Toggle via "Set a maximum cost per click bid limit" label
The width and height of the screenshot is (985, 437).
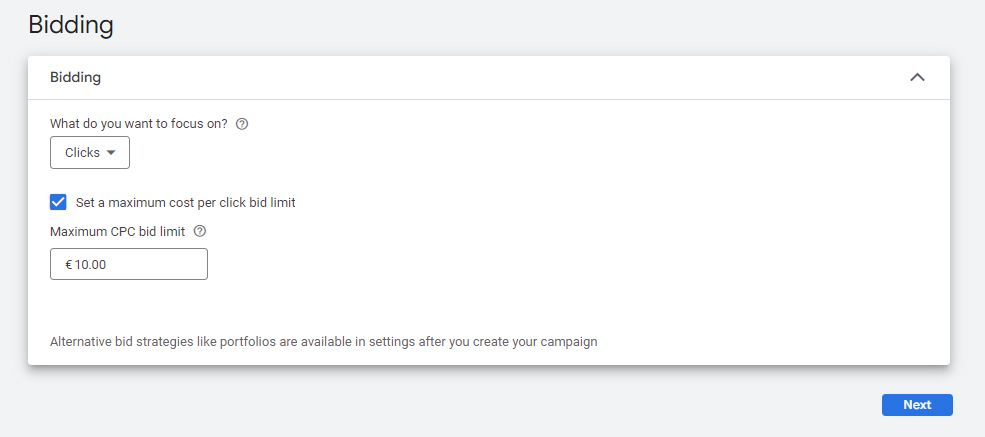(185, 203)
